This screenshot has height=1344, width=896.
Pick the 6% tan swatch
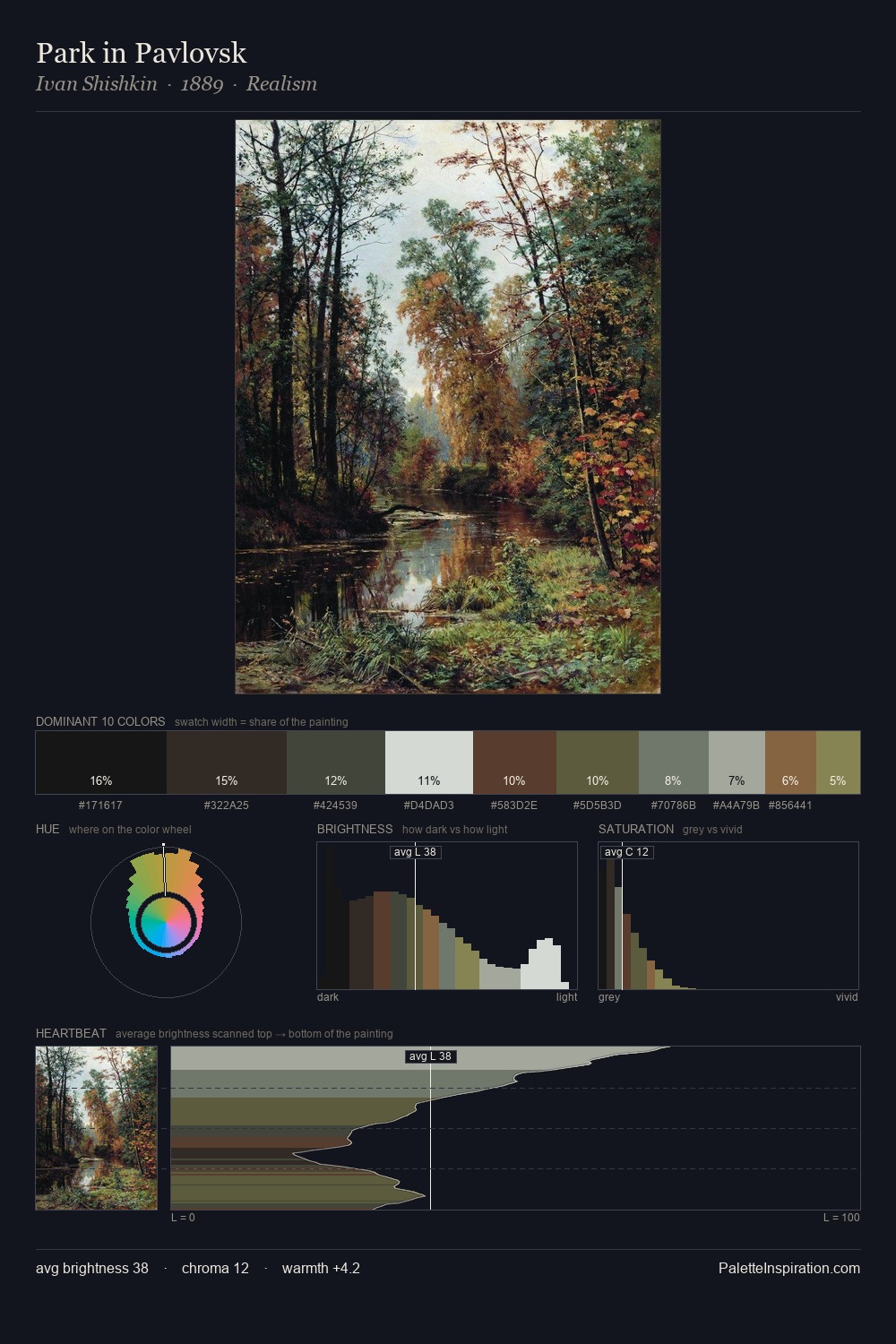point(790,762)
